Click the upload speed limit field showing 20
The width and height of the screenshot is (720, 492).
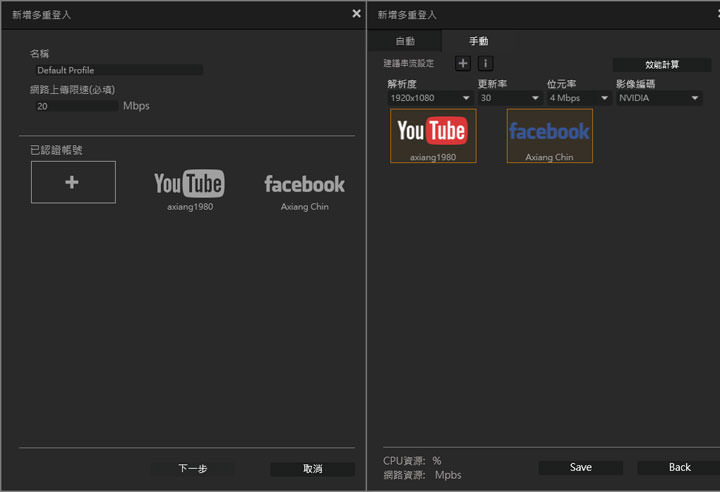[x=75, y=105]
